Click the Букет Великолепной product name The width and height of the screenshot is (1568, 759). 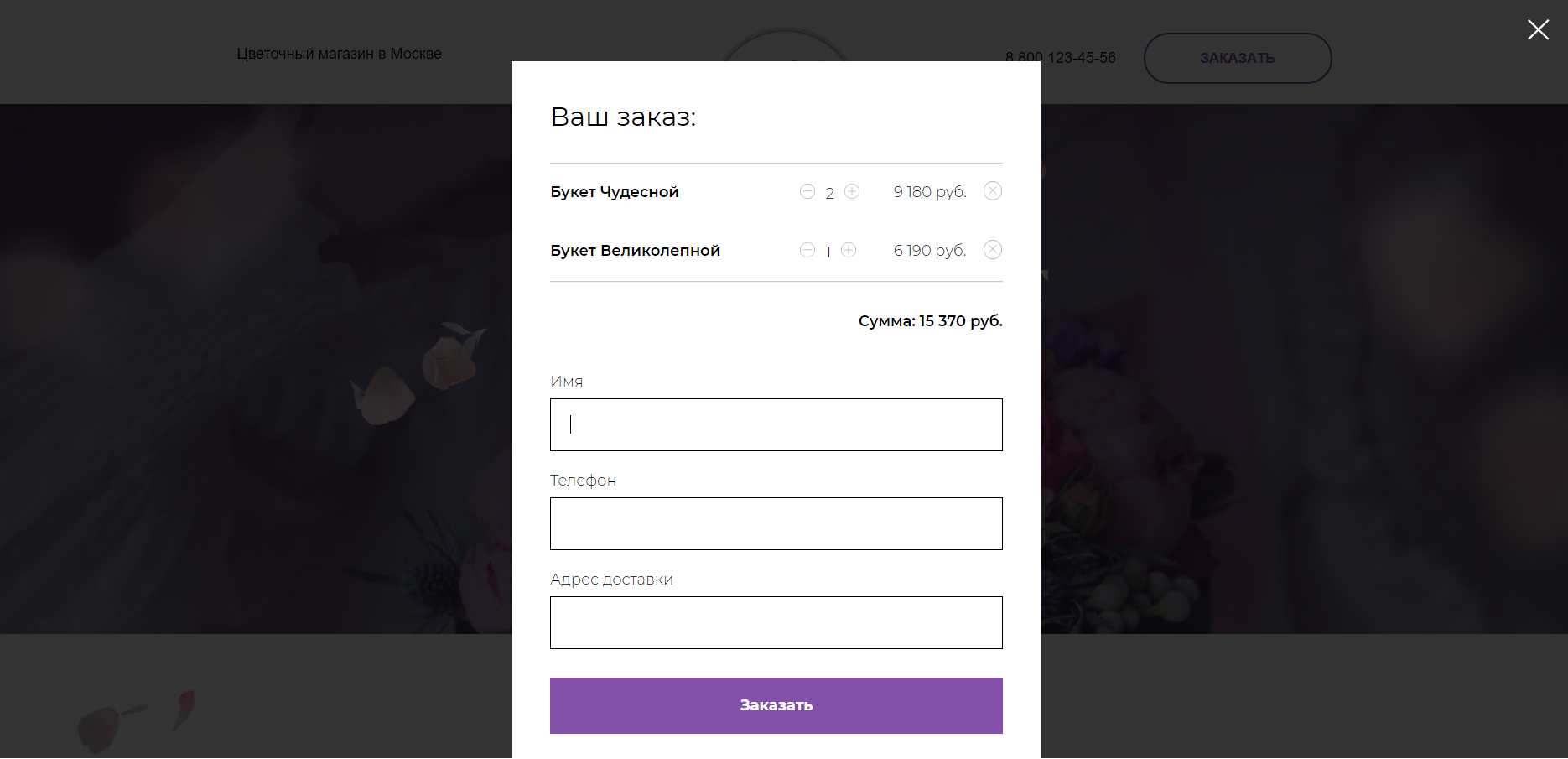(635, 251)
